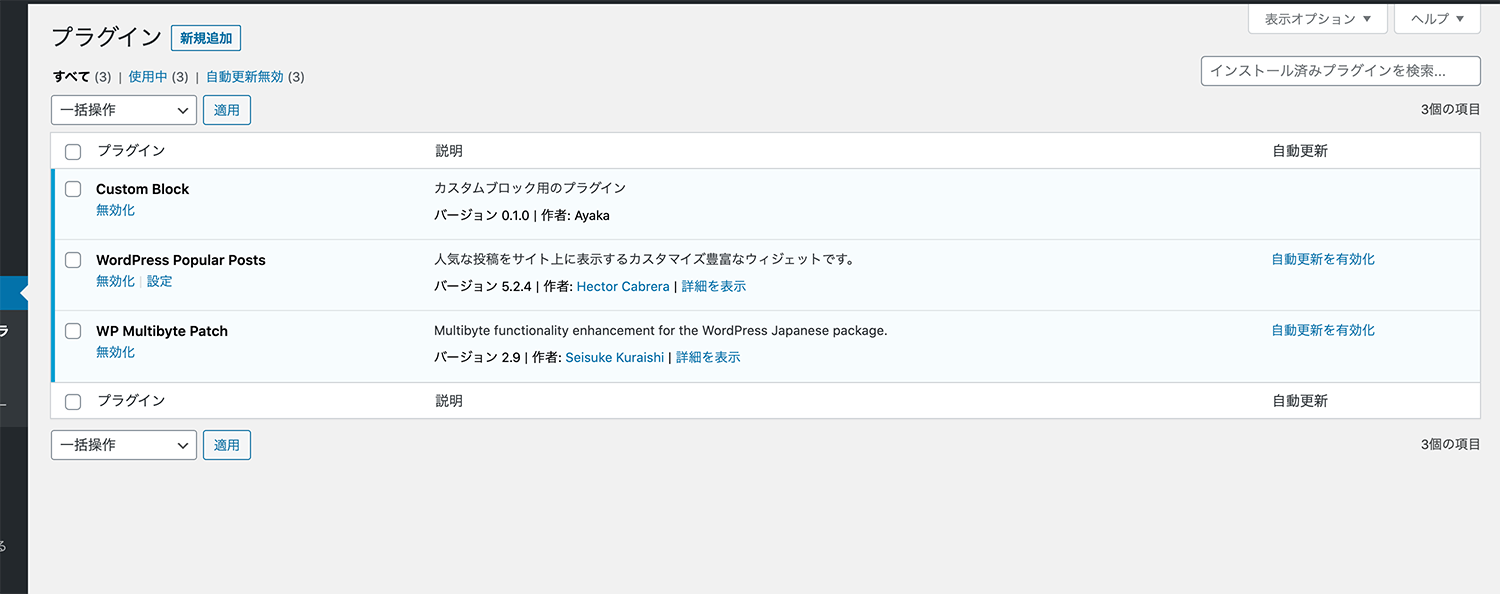Click the Seisuke Kuraishi author link

614,357
